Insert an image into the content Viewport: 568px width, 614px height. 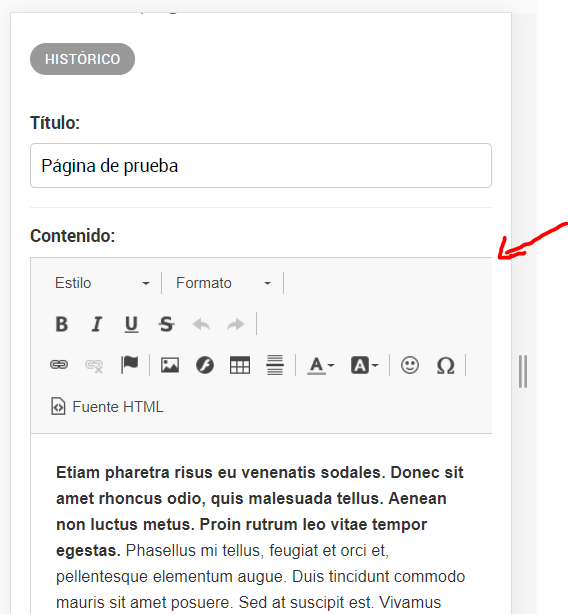(x=170, y=365)
